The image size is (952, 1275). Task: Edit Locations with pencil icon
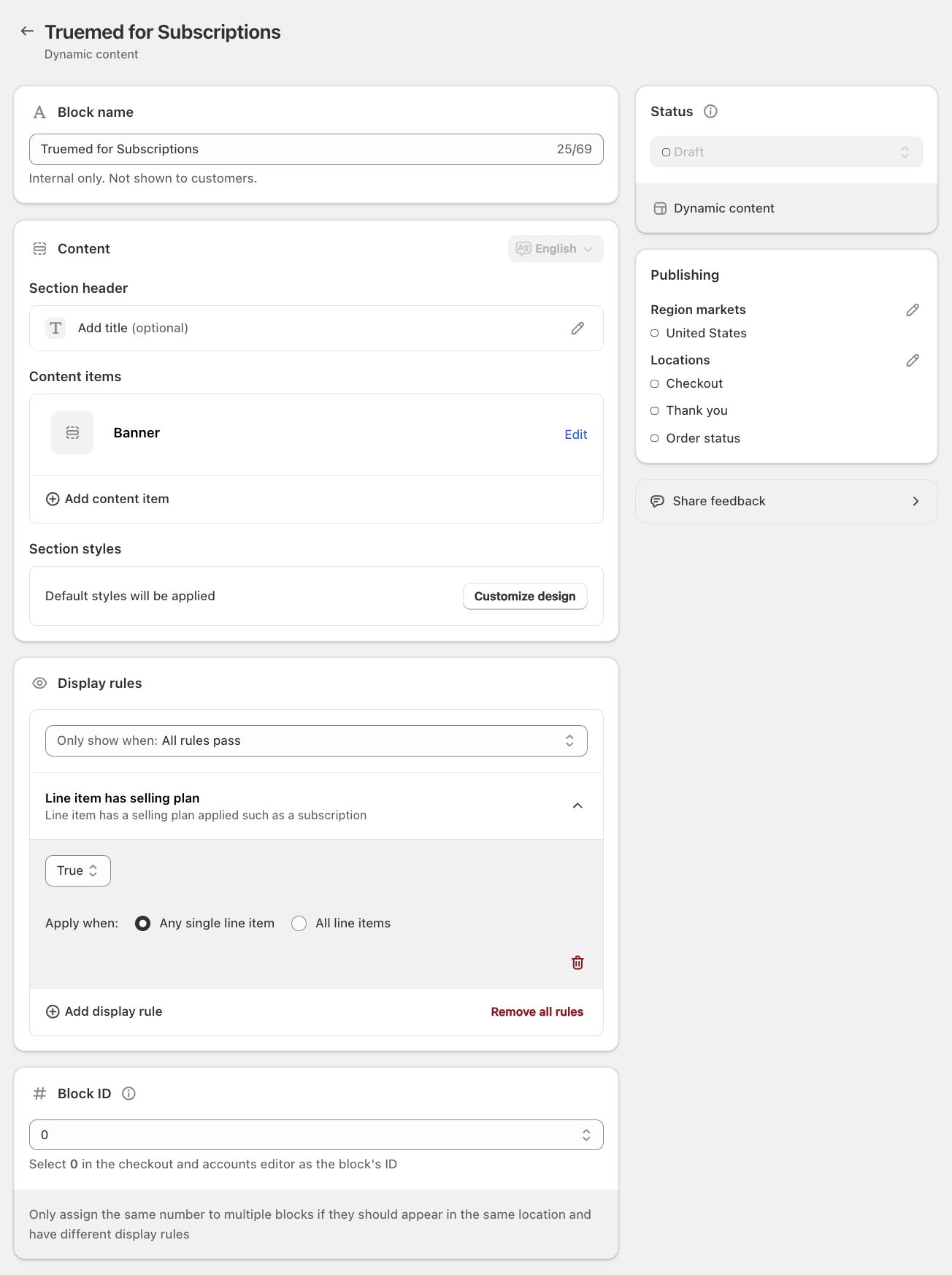point(913,361)
